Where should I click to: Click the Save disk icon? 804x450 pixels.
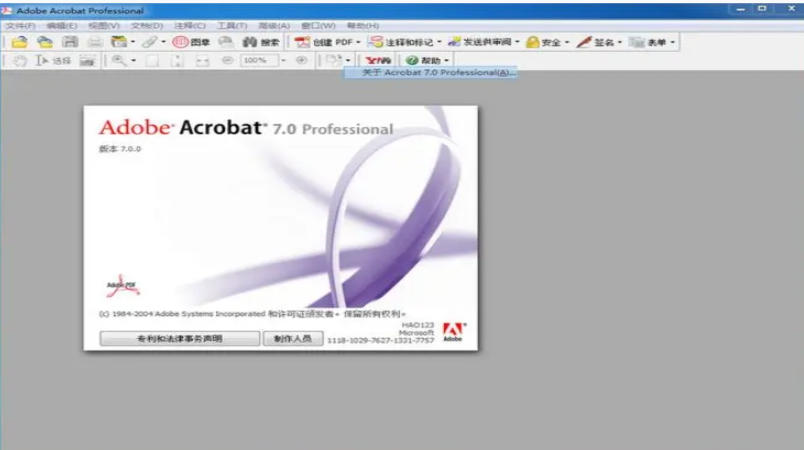(x=70, y=42)
